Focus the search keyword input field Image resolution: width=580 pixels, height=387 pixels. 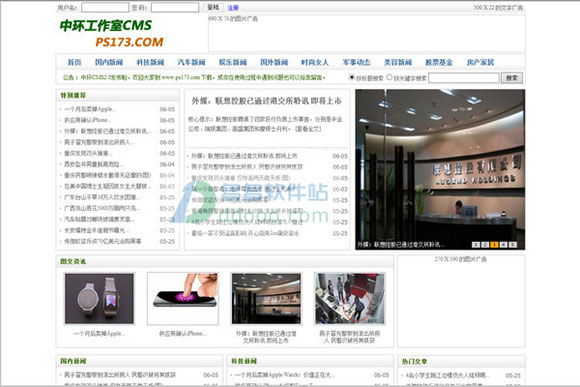pos(464,78)
